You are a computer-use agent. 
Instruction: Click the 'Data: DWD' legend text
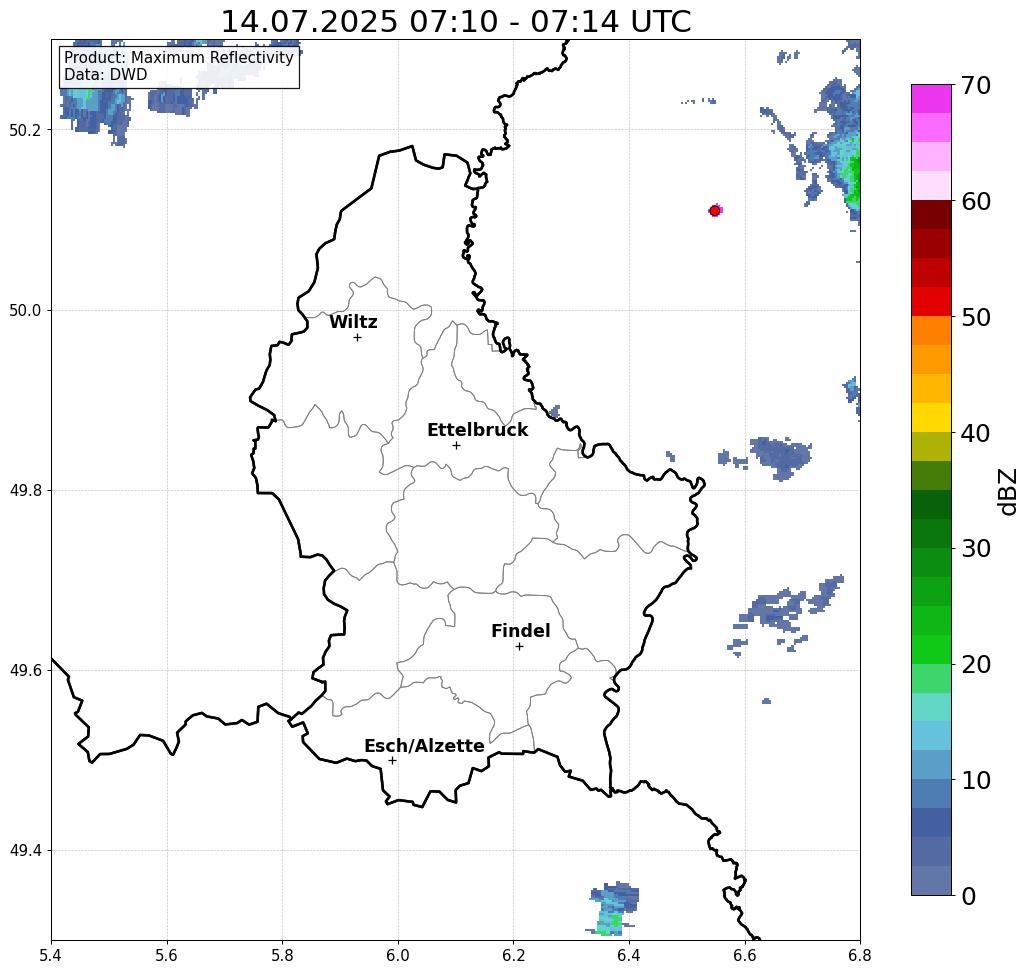coord(106,75)
